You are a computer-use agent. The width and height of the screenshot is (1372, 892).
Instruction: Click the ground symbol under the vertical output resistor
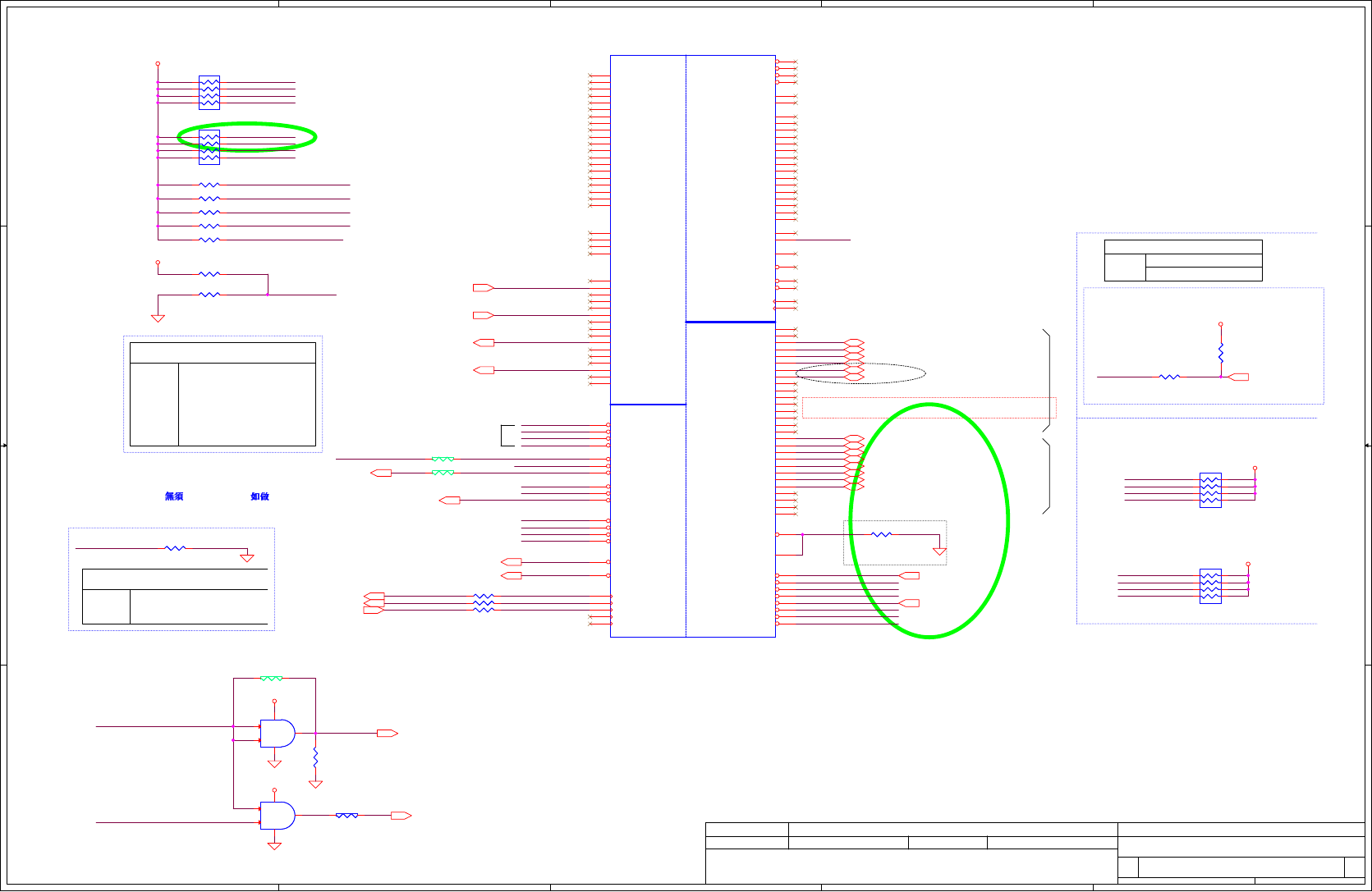pyautogui.click(x=315, y=784)
